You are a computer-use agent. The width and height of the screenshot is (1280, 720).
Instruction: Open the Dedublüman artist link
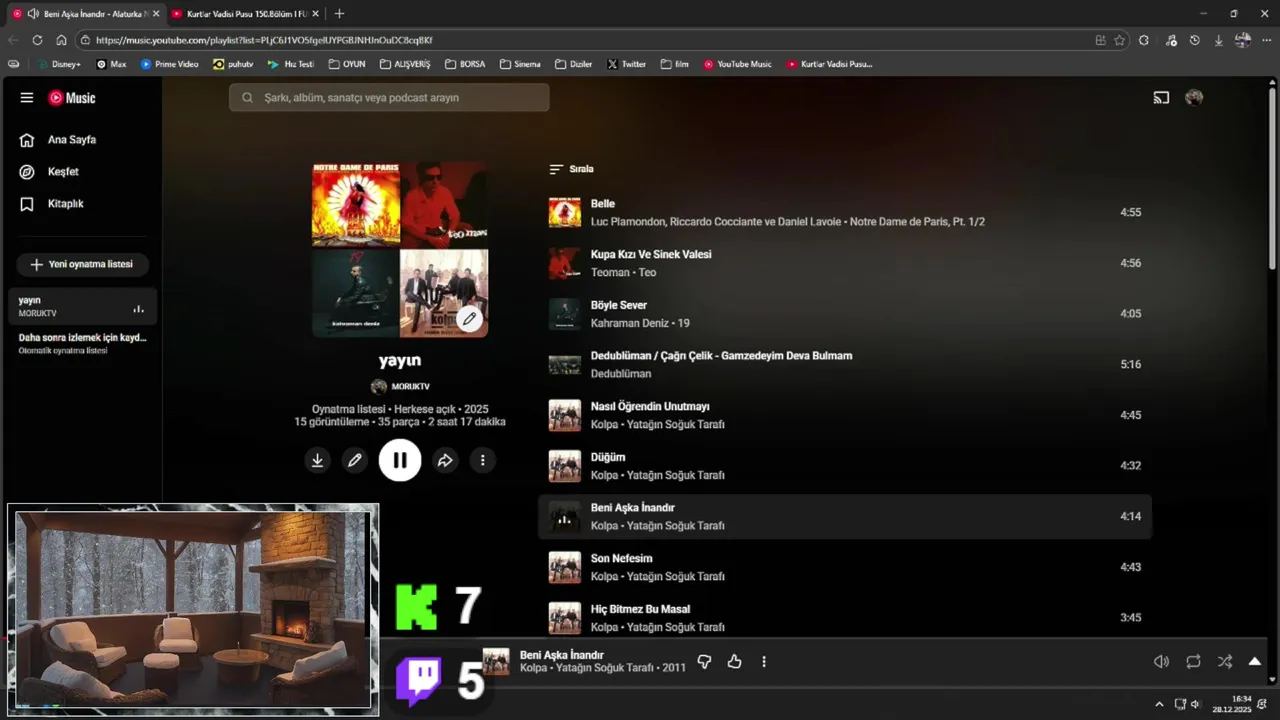[x=621, y=374]
